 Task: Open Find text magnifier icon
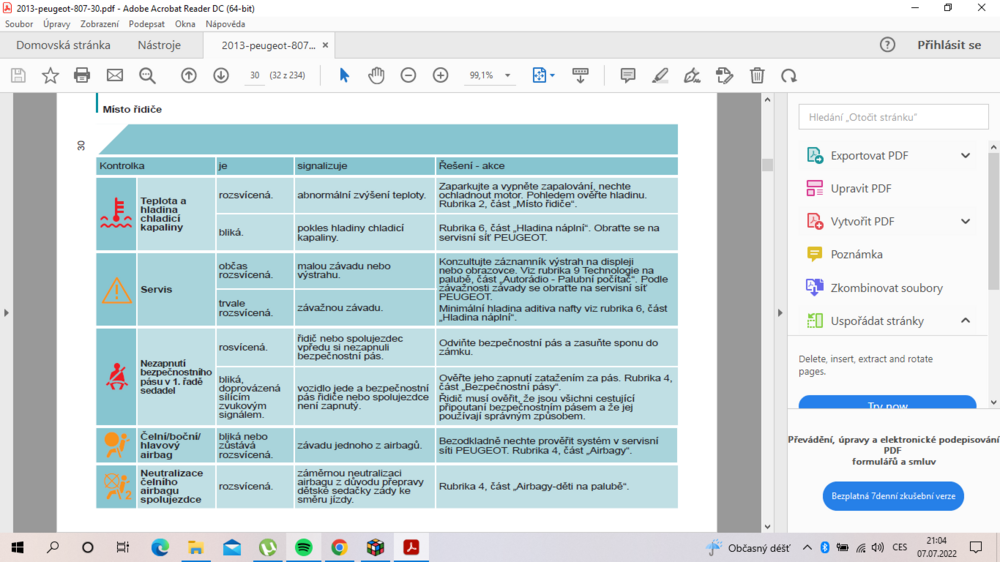147,75
